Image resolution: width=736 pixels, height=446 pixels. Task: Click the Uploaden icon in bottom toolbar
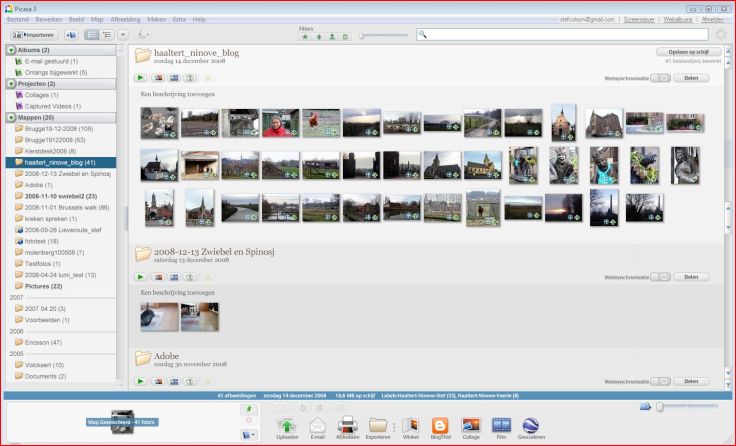tap(289, 424)
